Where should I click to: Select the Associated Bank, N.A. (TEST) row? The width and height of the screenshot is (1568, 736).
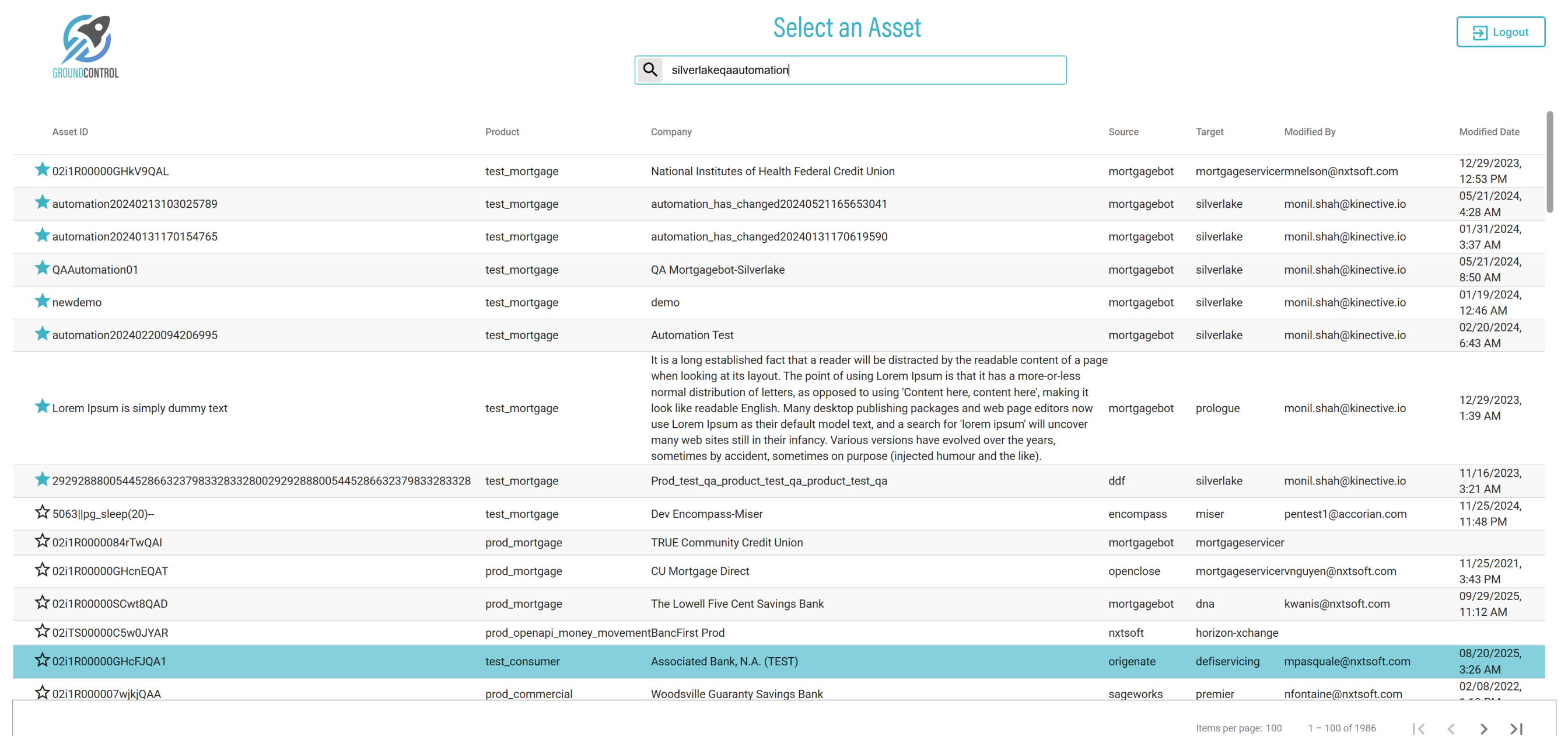pyautogui.click(x=724, y=661)
